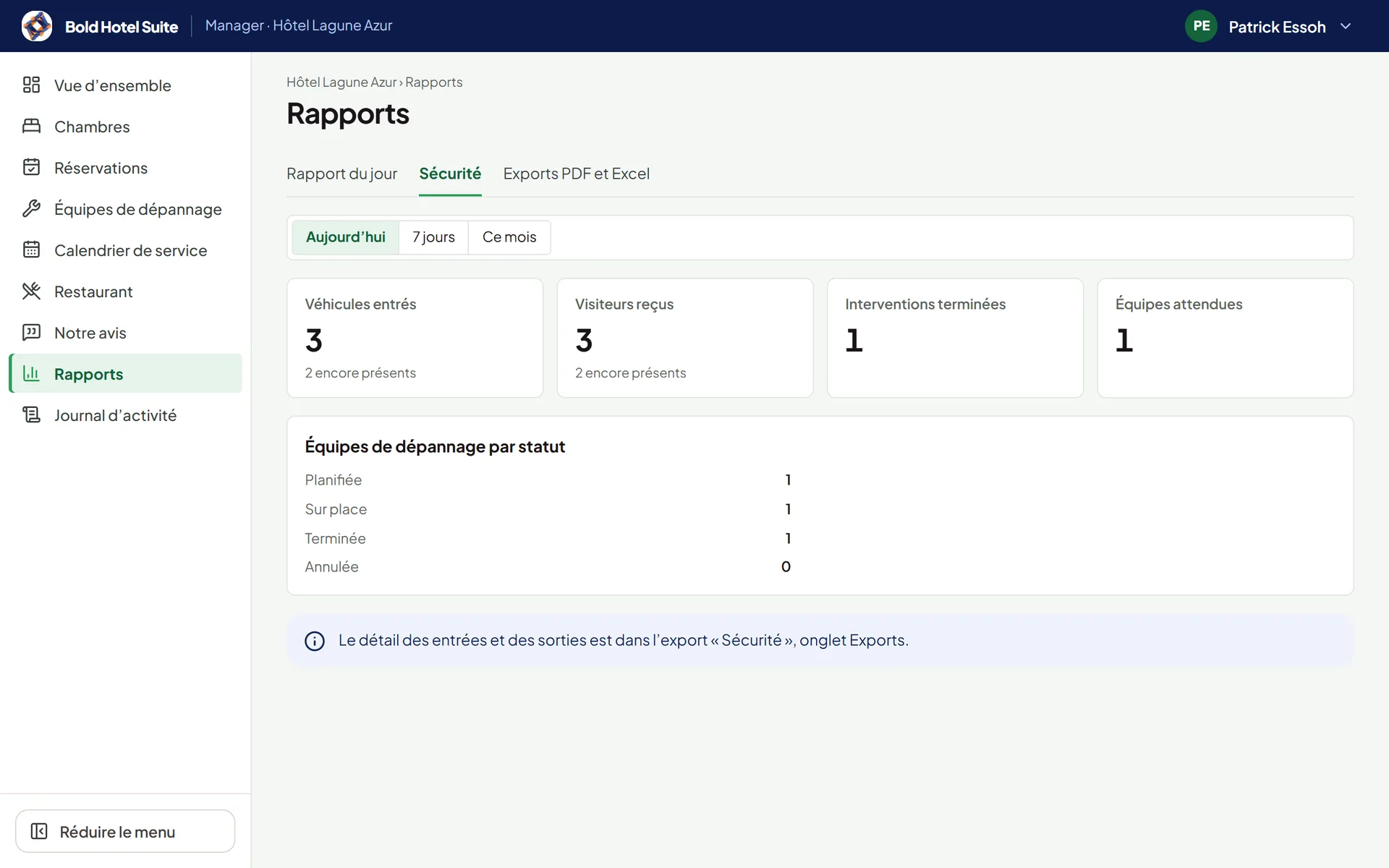Screen dimensions: 1389x868
Task: Open Journal d'activité in the sidebar
Action: tap(125, 415)
